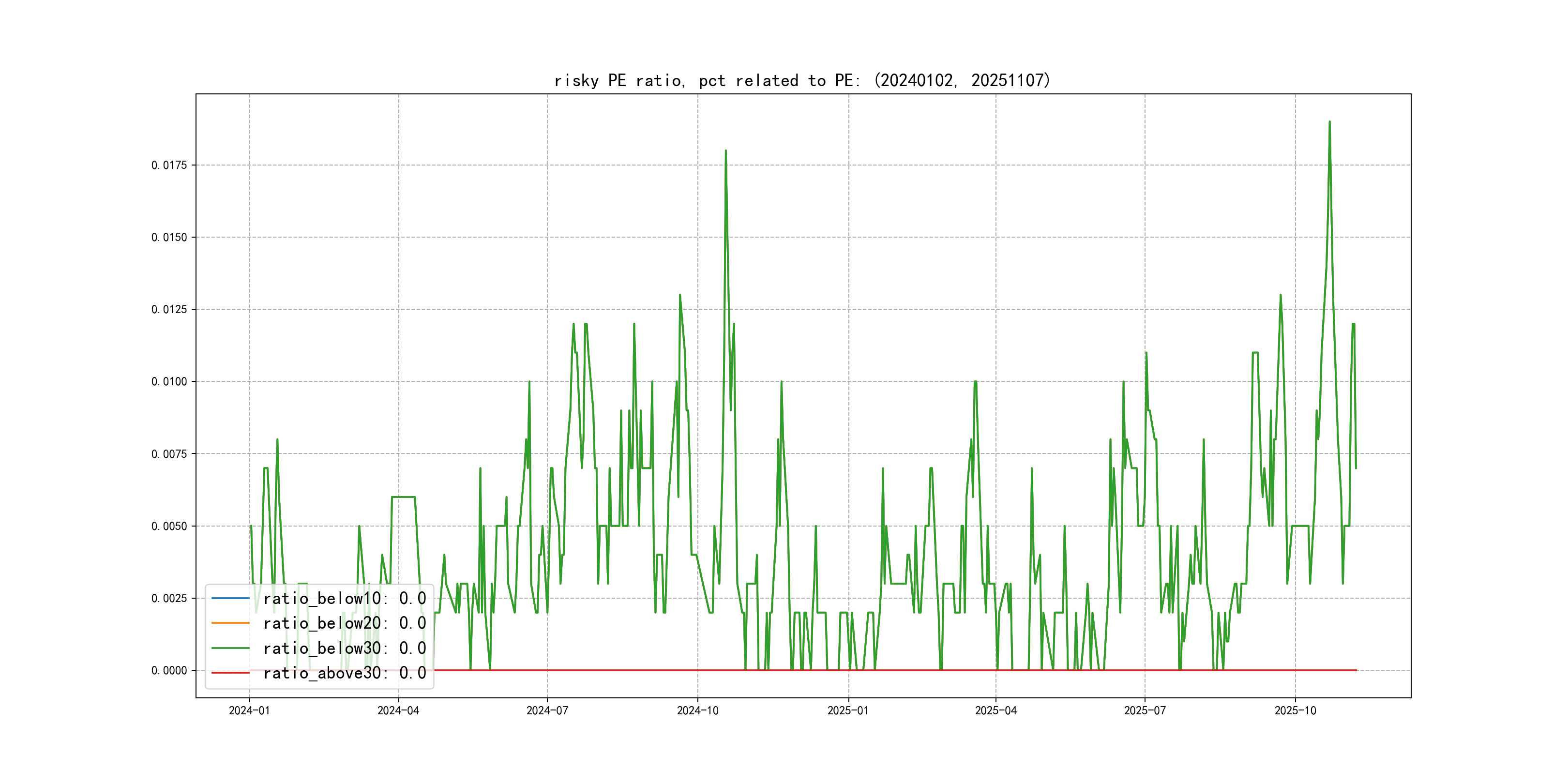Select the ratio_below10: 0.0 legend label
1568x784 pixels.
[345, 598]
